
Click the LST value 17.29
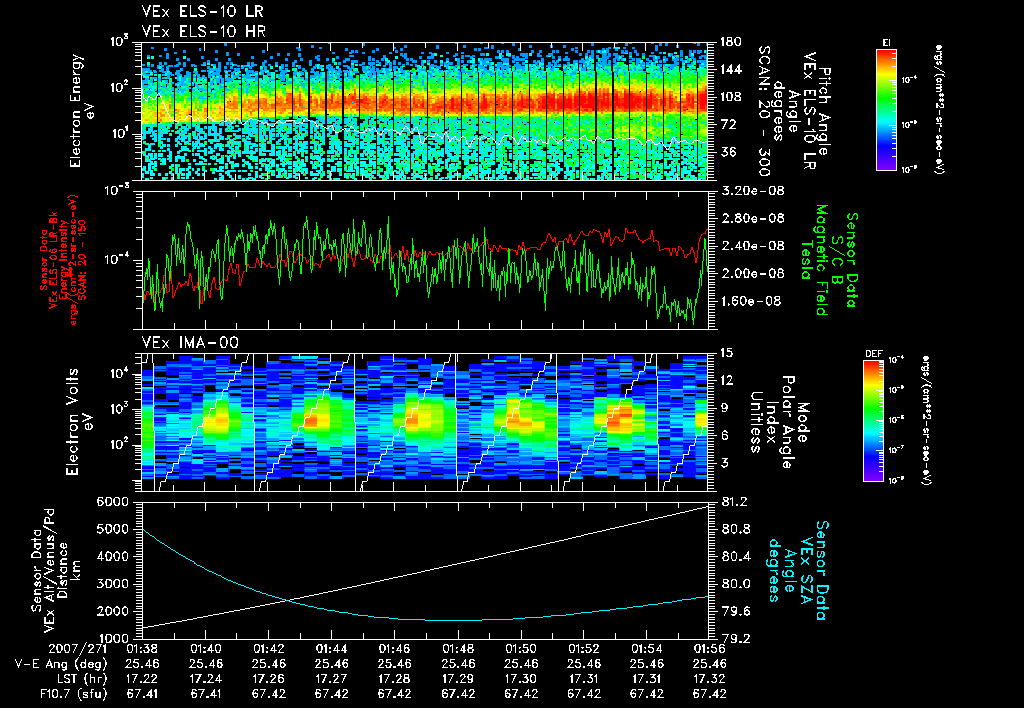click(458, 679)
